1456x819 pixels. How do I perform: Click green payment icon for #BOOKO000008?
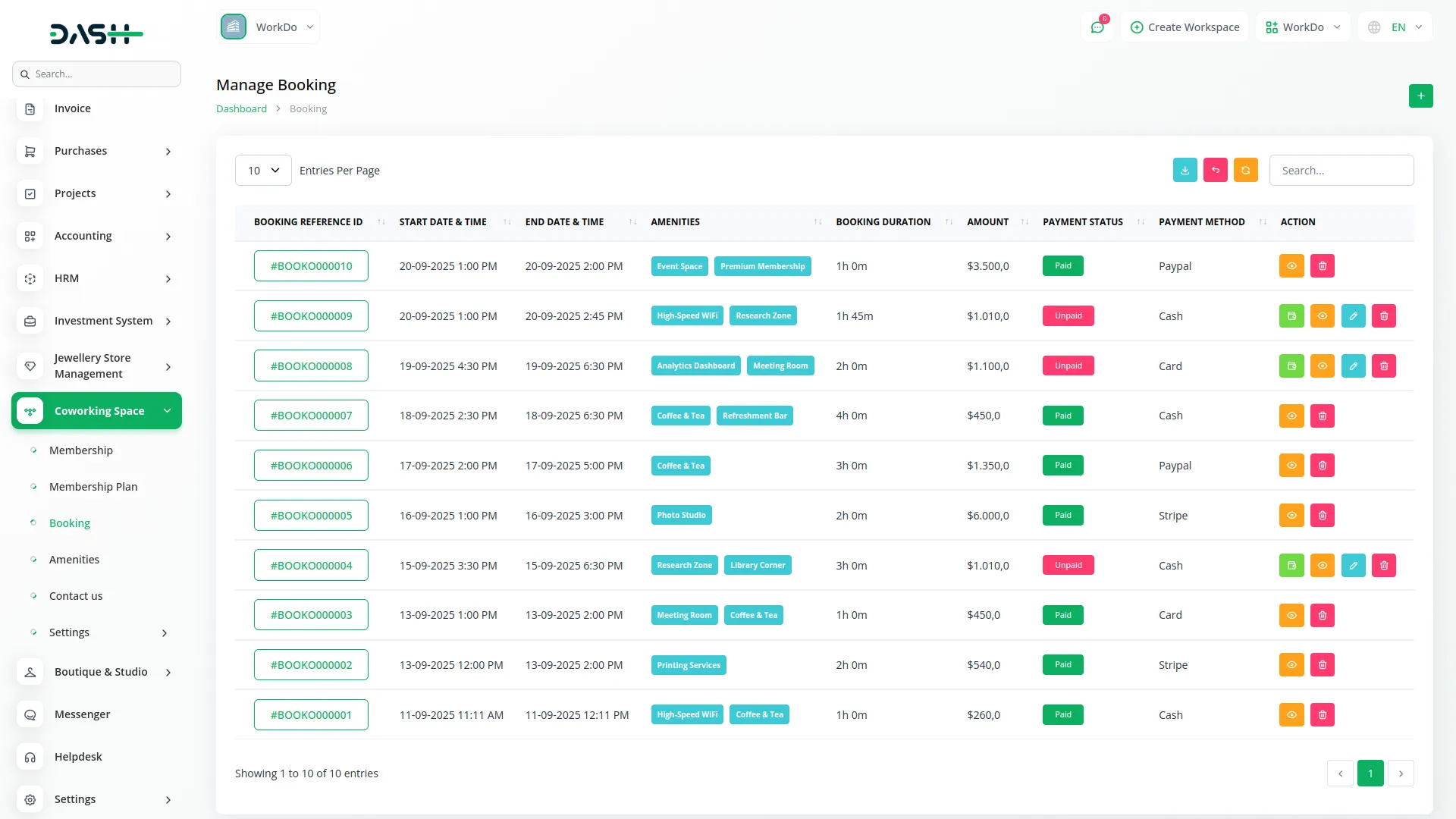(1291, 366)
